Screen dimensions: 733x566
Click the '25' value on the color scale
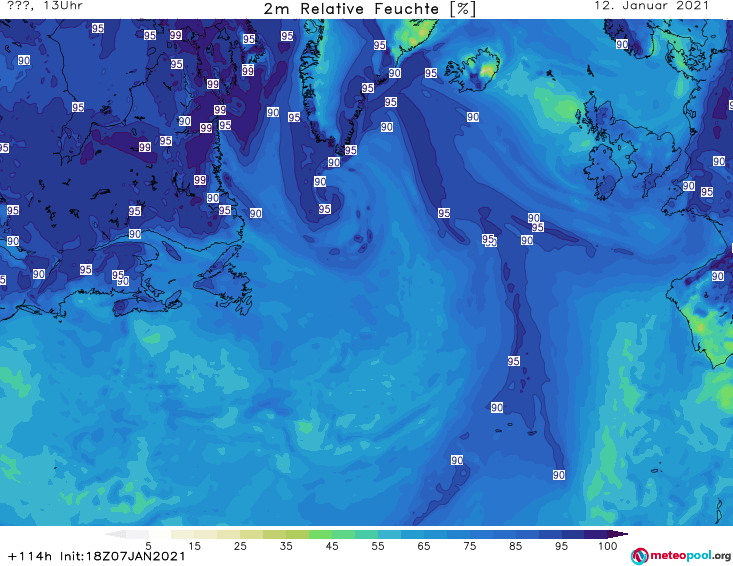240,546
